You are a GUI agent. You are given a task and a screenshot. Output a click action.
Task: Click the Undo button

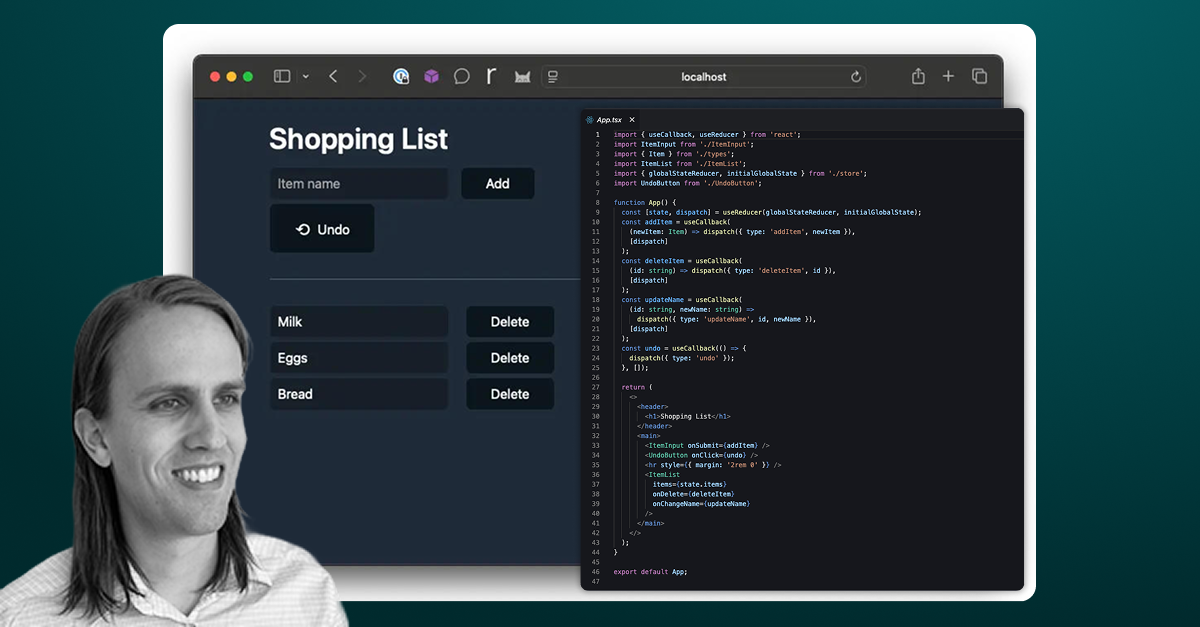pyautogui.click(x=322, y=229)
